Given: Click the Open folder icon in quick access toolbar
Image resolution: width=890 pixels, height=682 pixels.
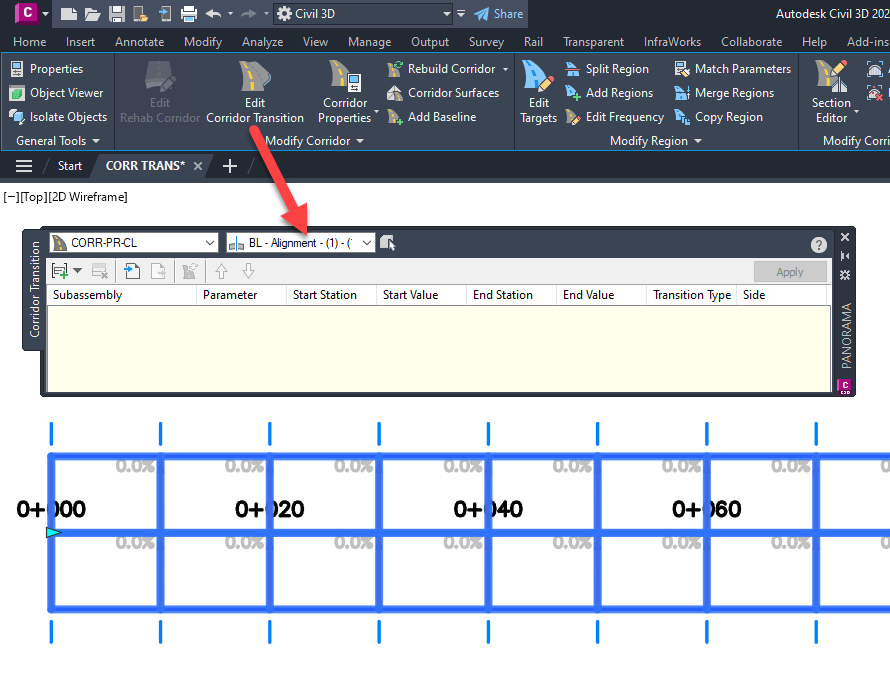Looking at the screenshot, I should click(93, 14).
